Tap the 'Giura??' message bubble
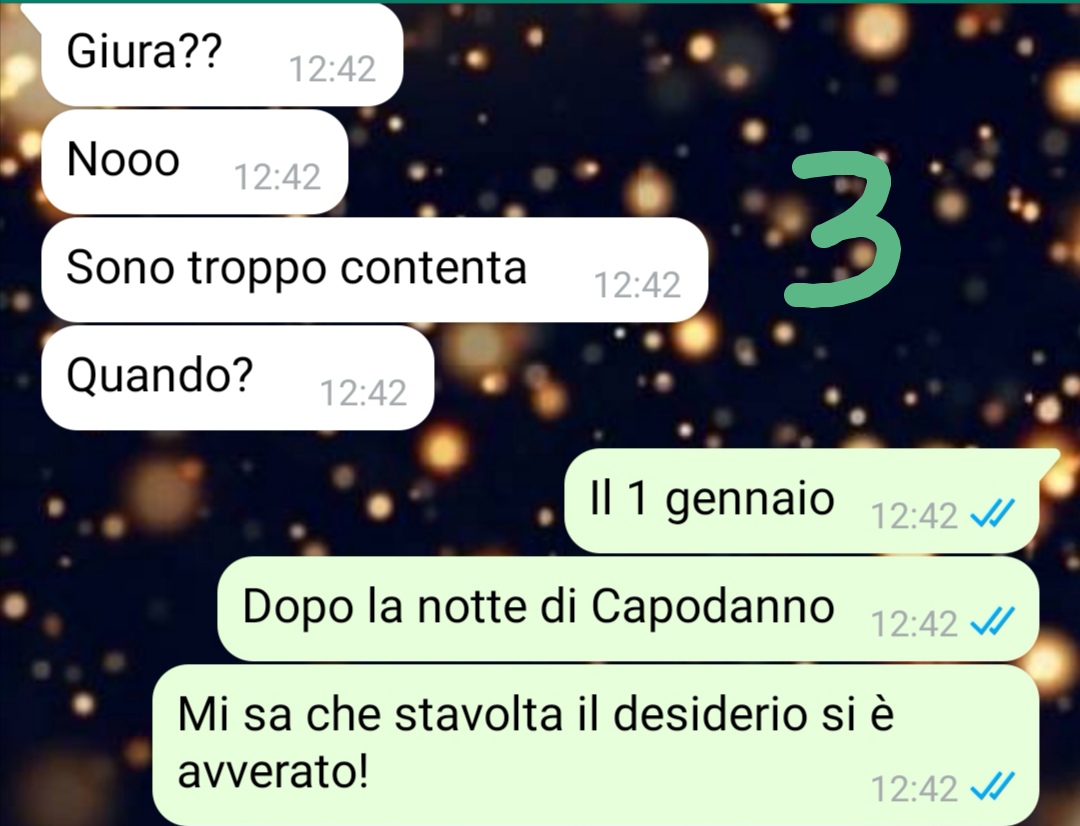The image size is (1080, 826). click(222, 55)
